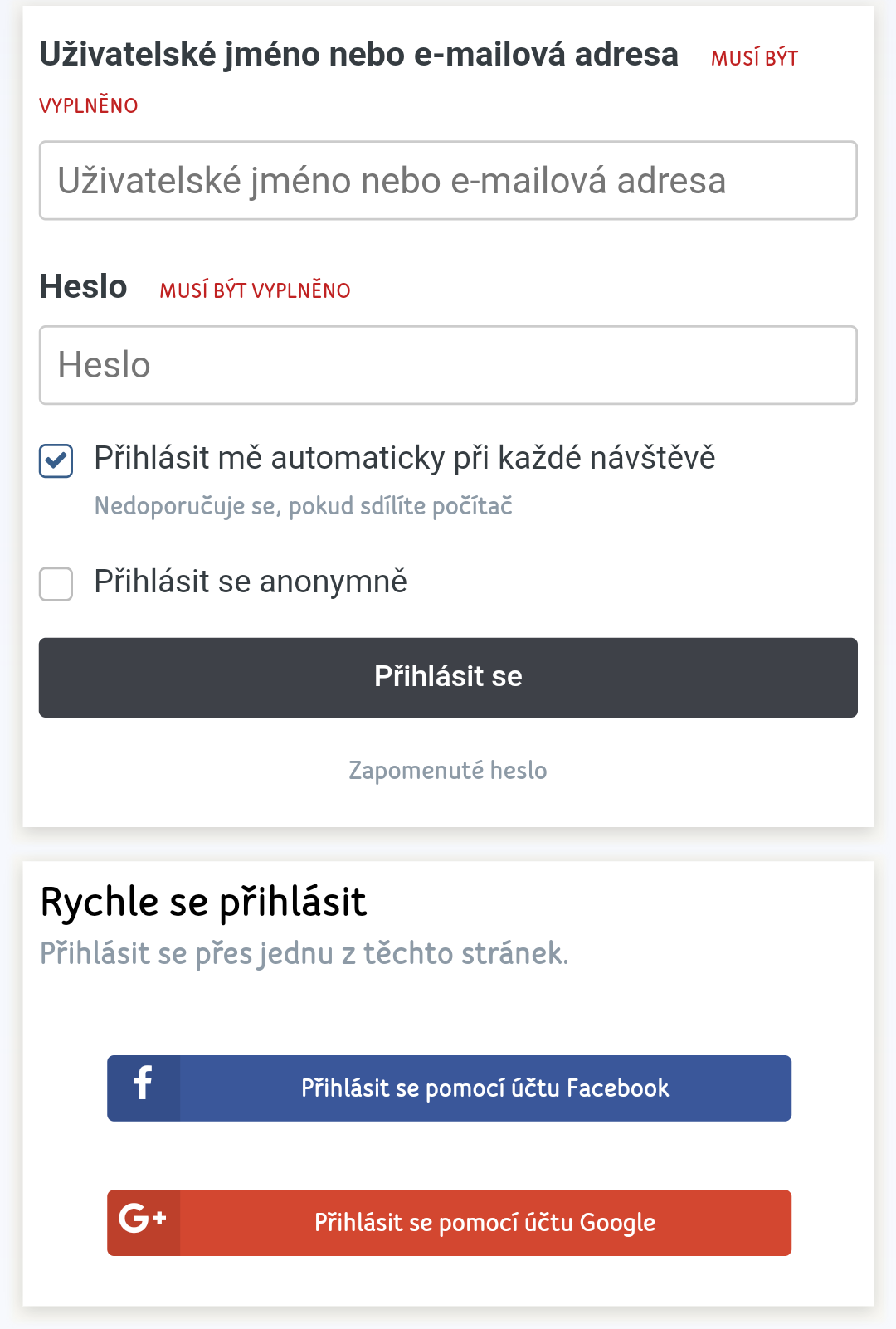Open the 'Zapomenuté heslo' link
Image resolution: width=896 pixels, height=1329 pixels.
pyautogui.click(x=448, y=771)
